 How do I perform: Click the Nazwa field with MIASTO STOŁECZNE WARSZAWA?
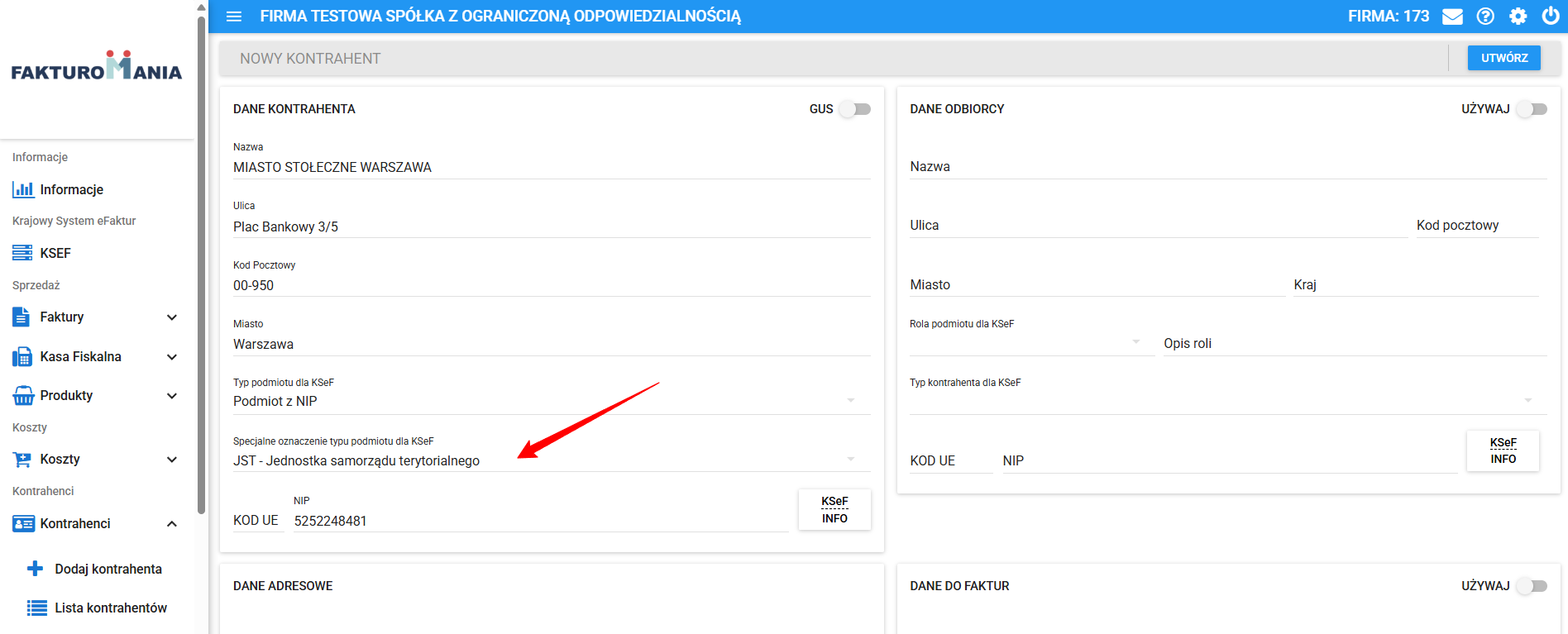click(552, 167)
